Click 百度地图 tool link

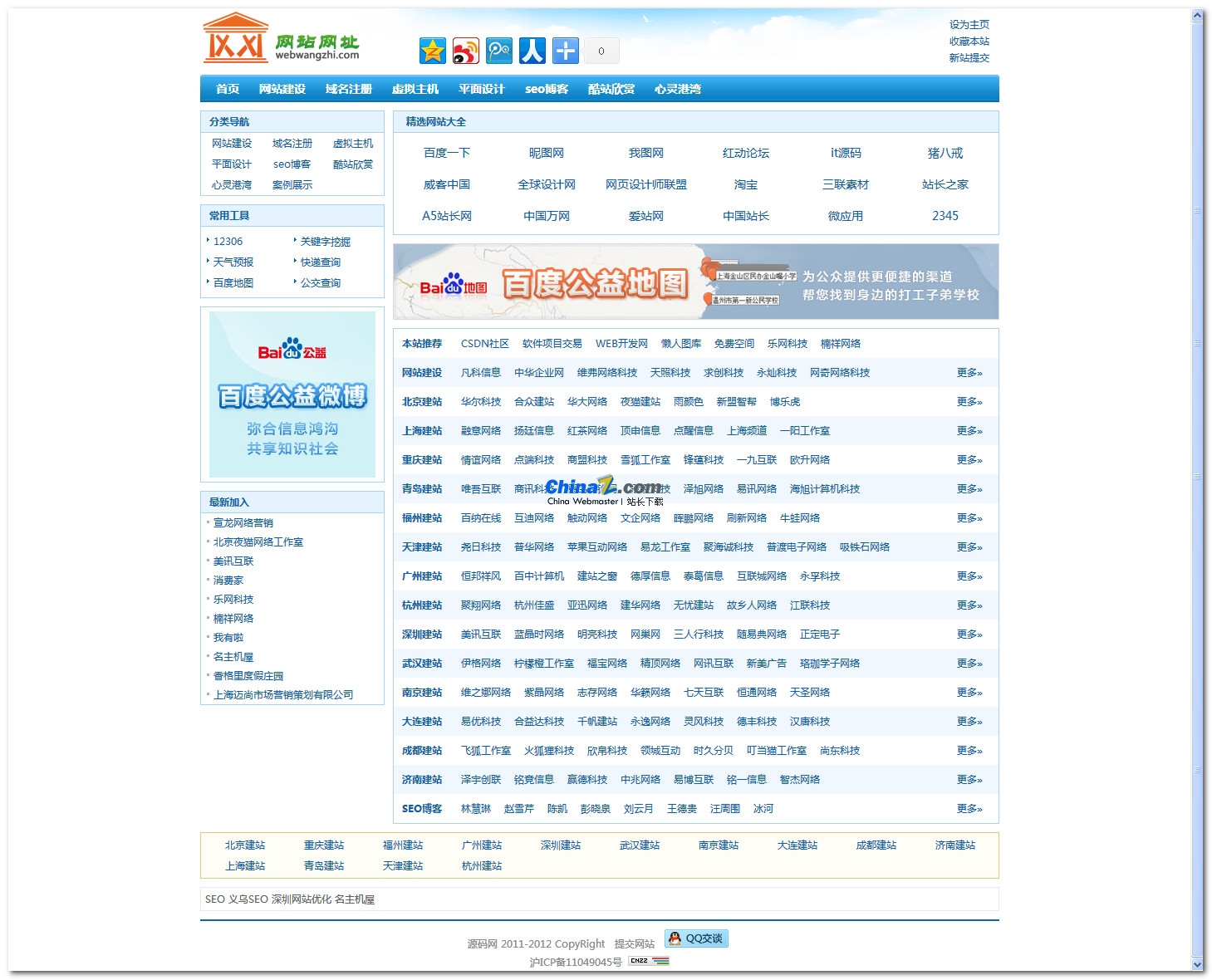pyautogui.click(x=233, y=283)
